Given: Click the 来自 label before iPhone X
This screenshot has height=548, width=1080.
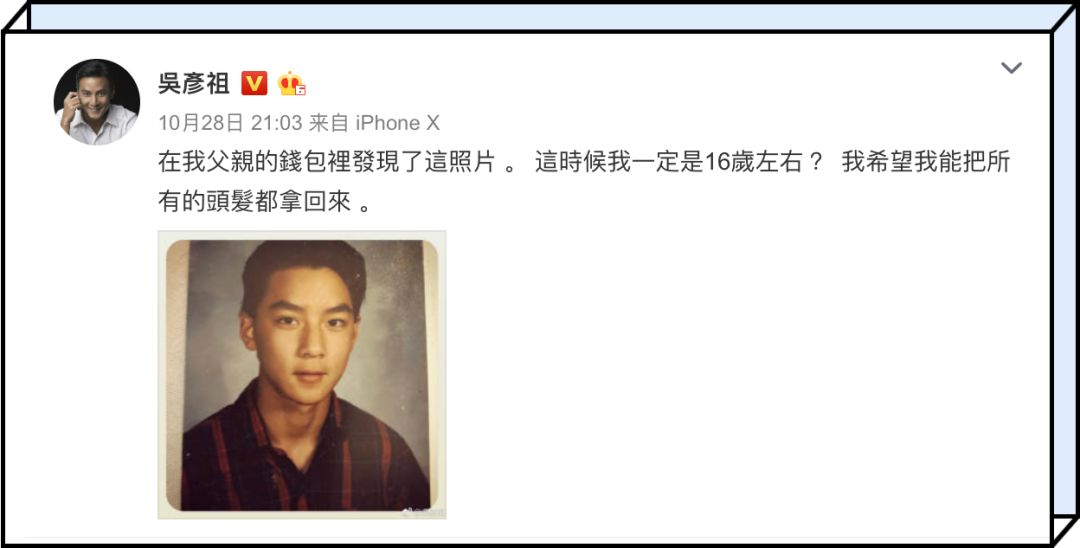Looking at the screenshot, I should tap(329, 123).
